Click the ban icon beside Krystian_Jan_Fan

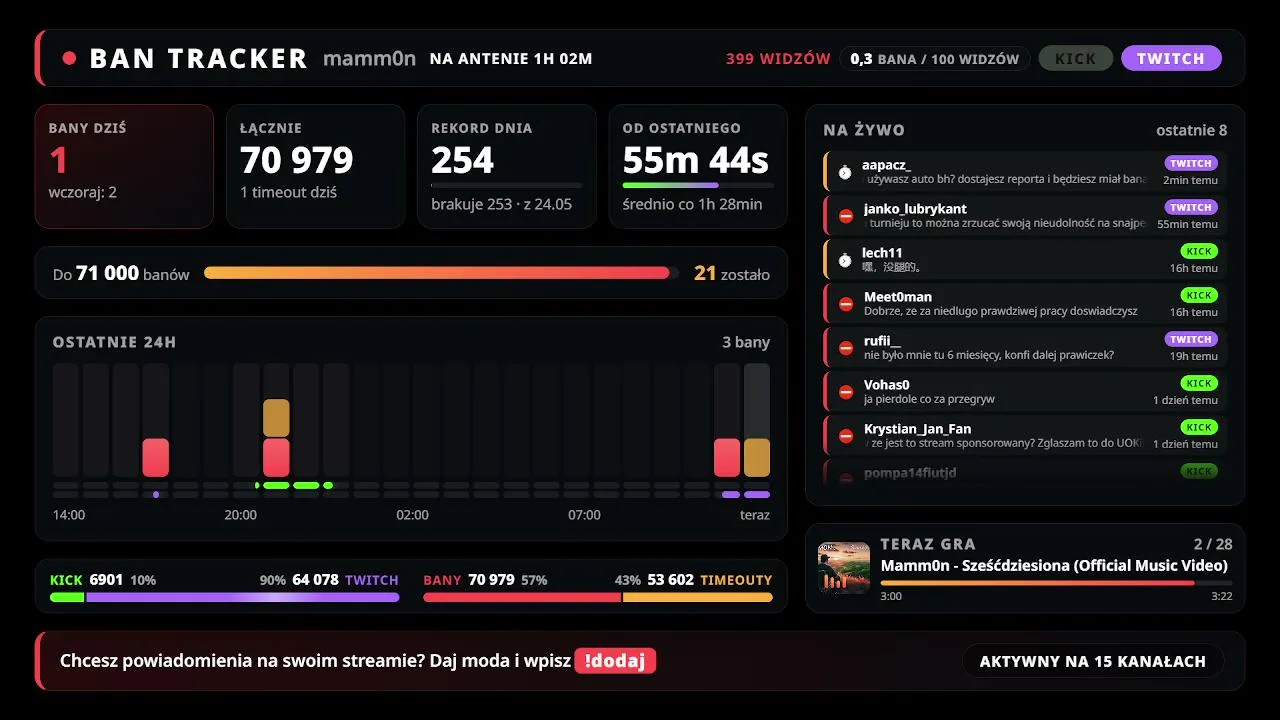tap(846, 436)
